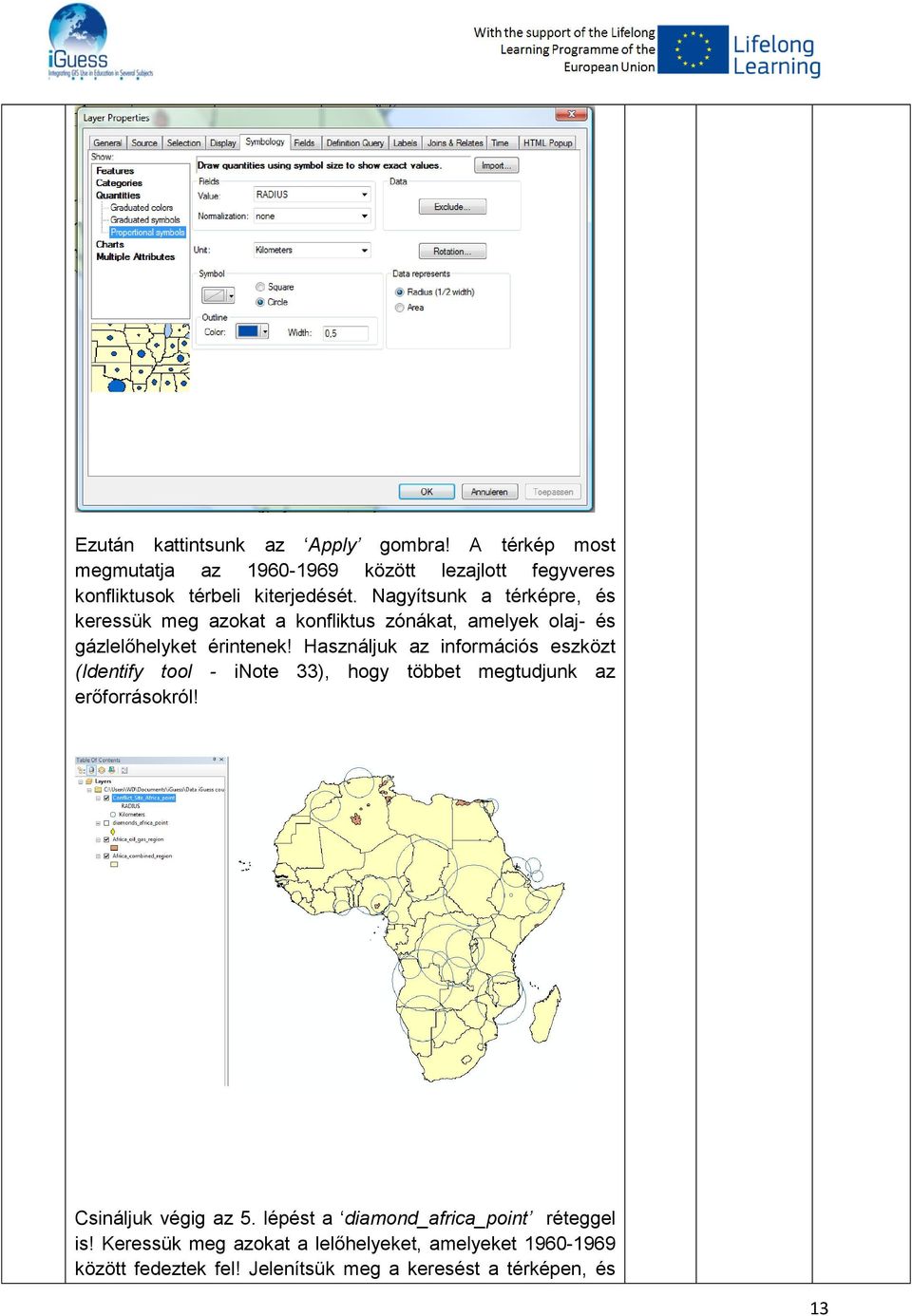Click the List By Selection icon
912x1316 pixels.
pos(112,770)
